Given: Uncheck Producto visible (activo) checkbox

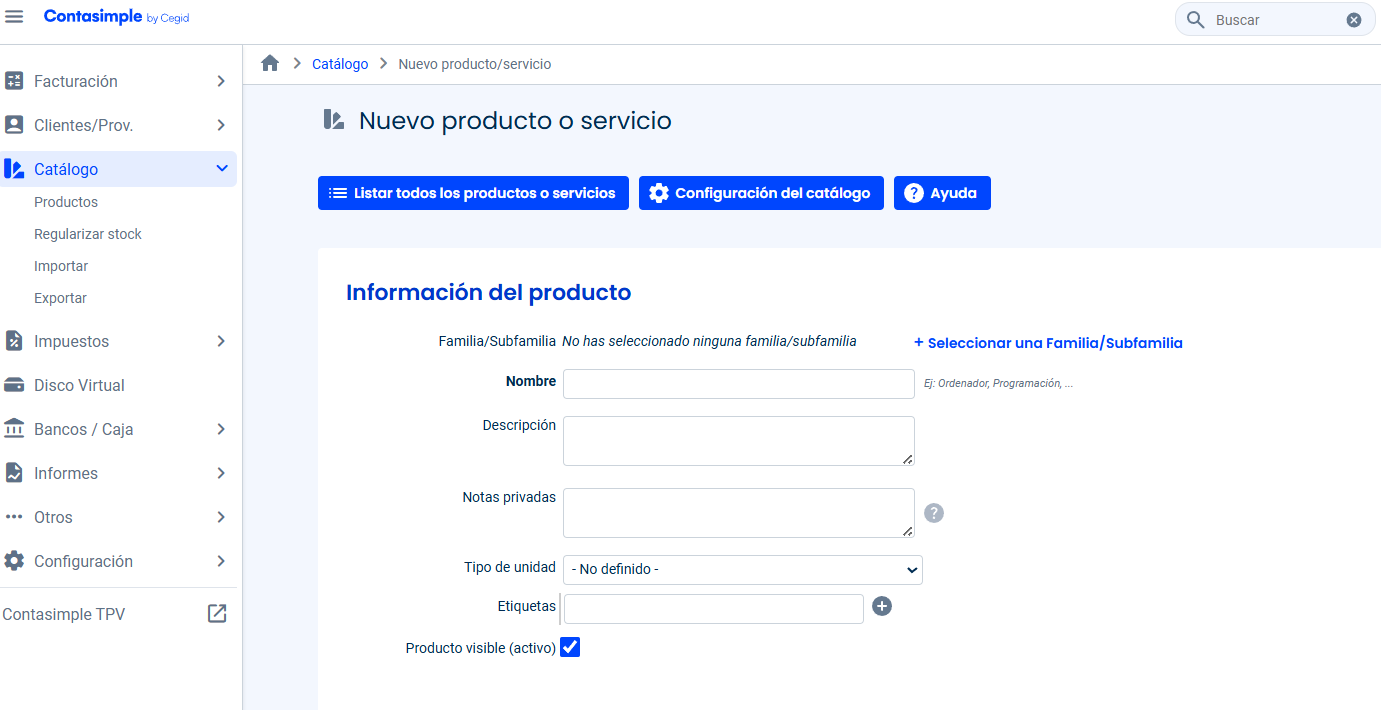Looking at the screenshot, I should tap(570, 647).
